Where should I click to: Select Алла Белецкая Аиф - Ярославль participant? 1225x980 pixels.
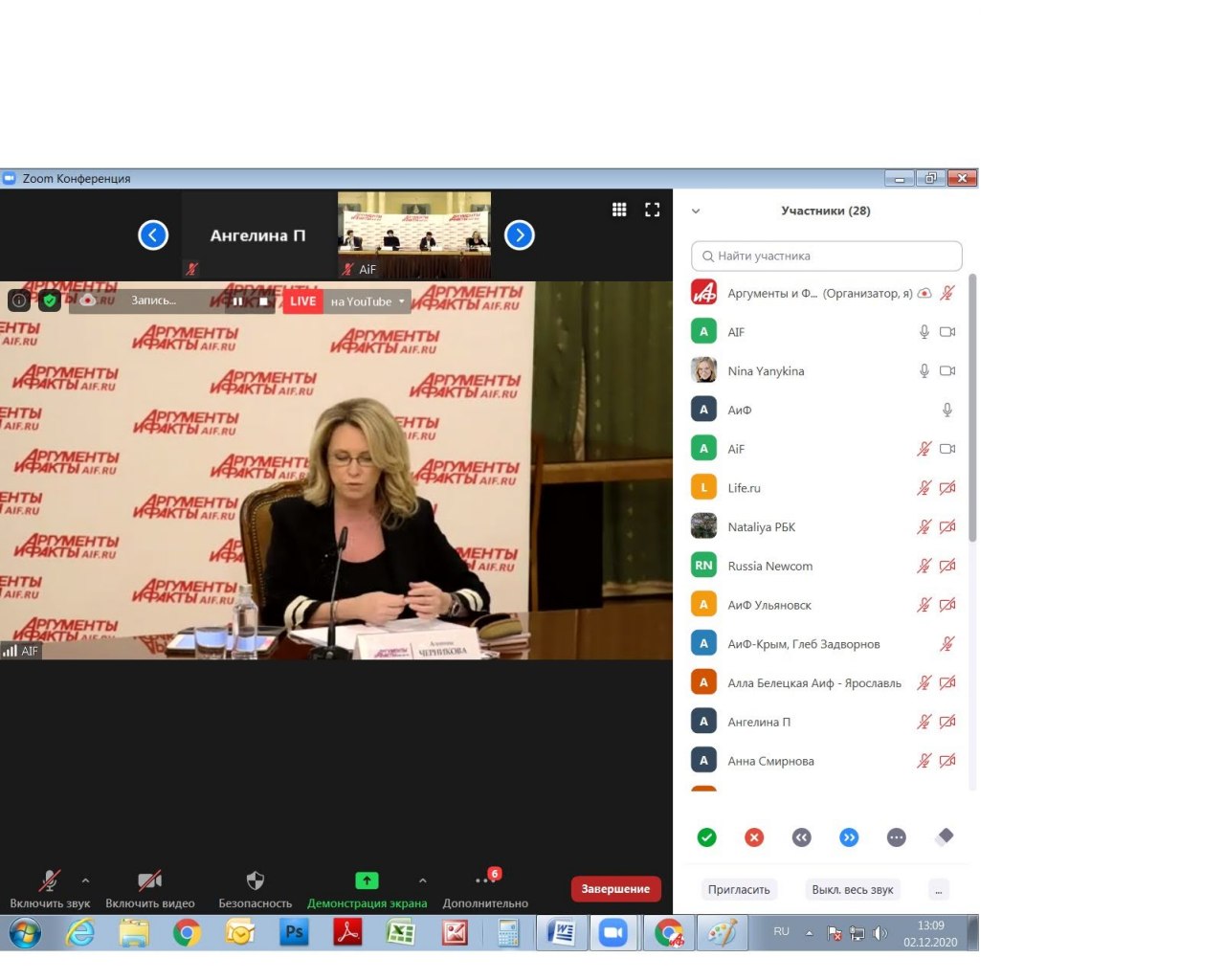tap(826, 683)
